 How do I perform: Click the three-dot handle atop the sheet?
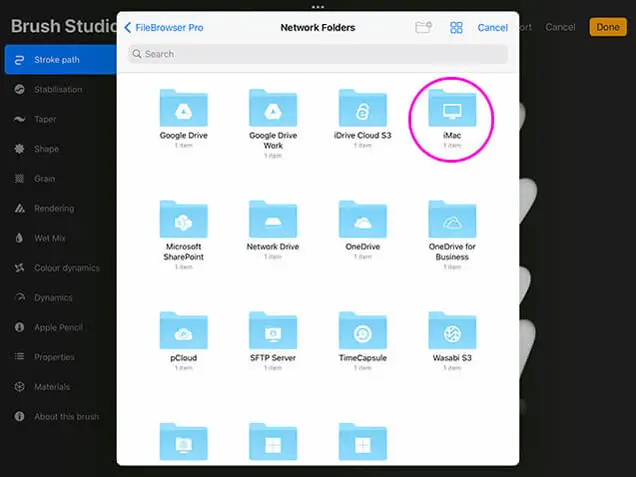click(318, 7)
